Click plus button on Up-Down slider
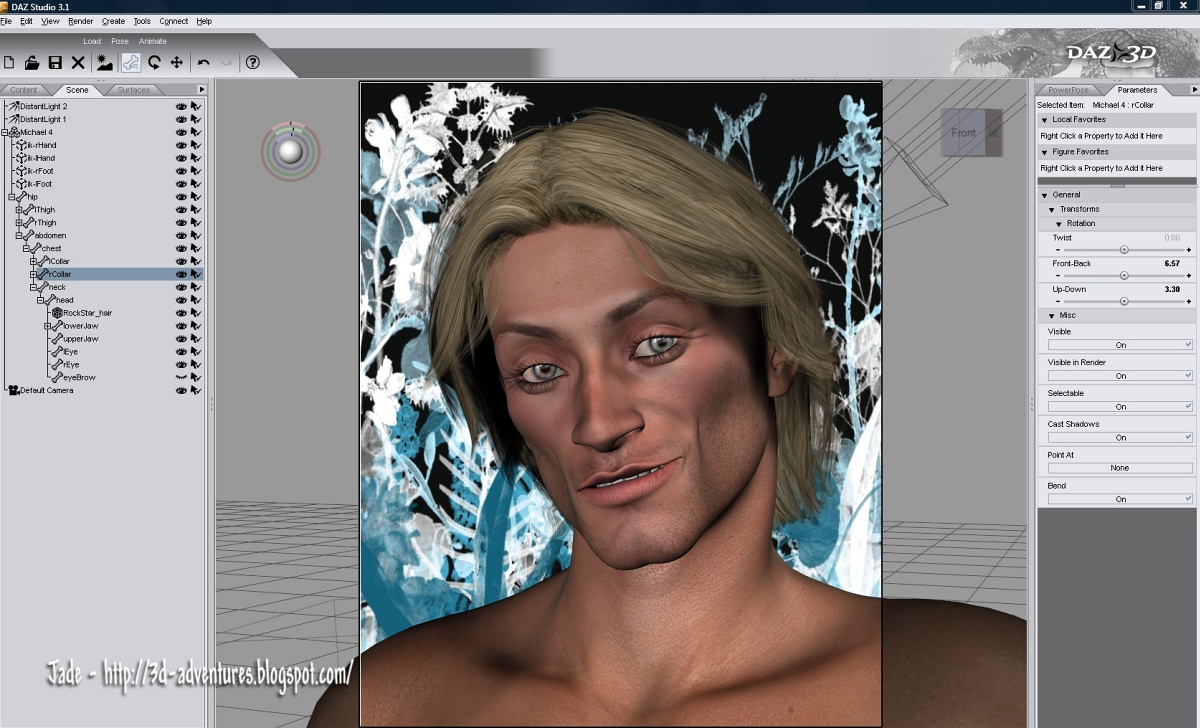This screenshot has height=728, width=1200. click(1189, 301)
